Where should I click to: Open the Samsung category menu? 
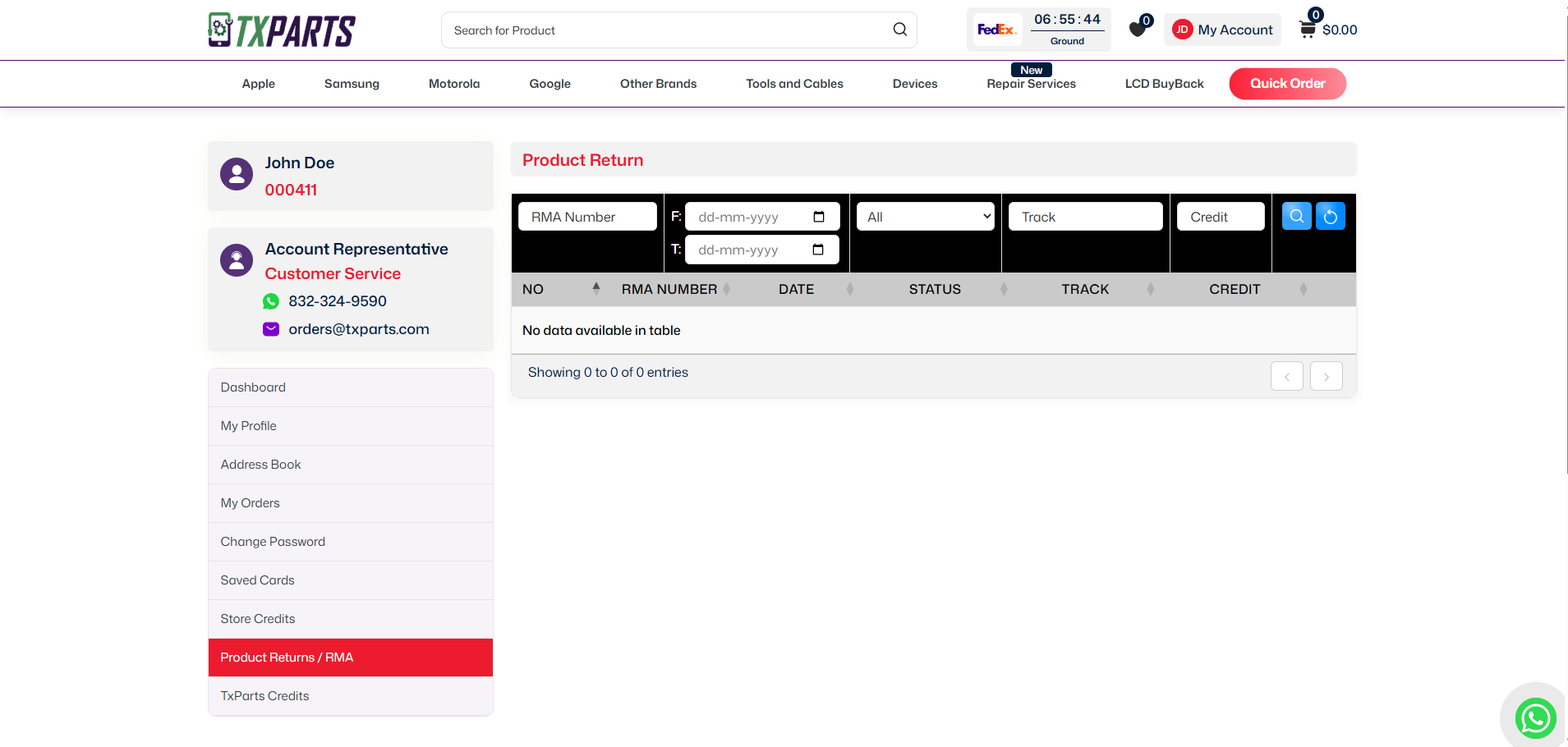352,84
